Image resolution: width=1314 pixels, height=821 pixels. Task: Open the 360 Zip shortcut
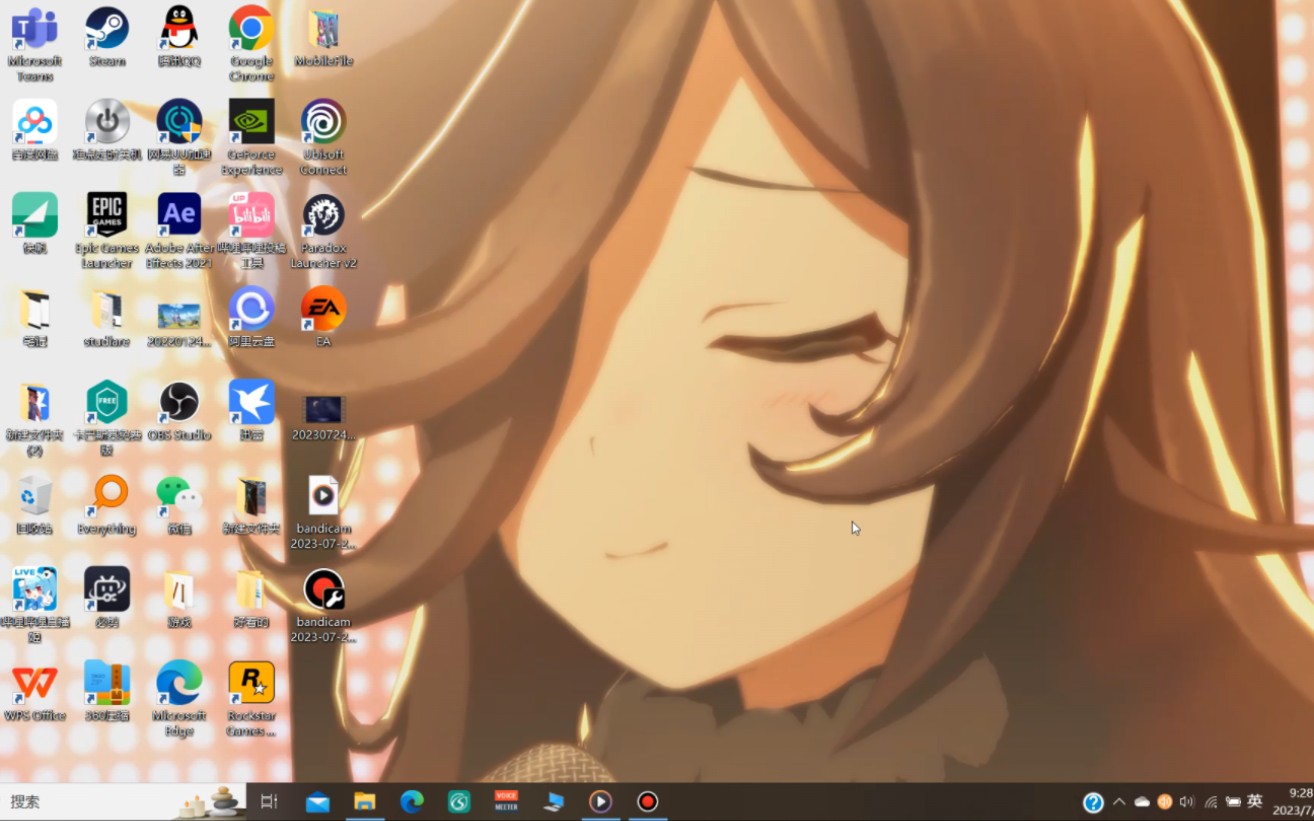coord(107,692)
